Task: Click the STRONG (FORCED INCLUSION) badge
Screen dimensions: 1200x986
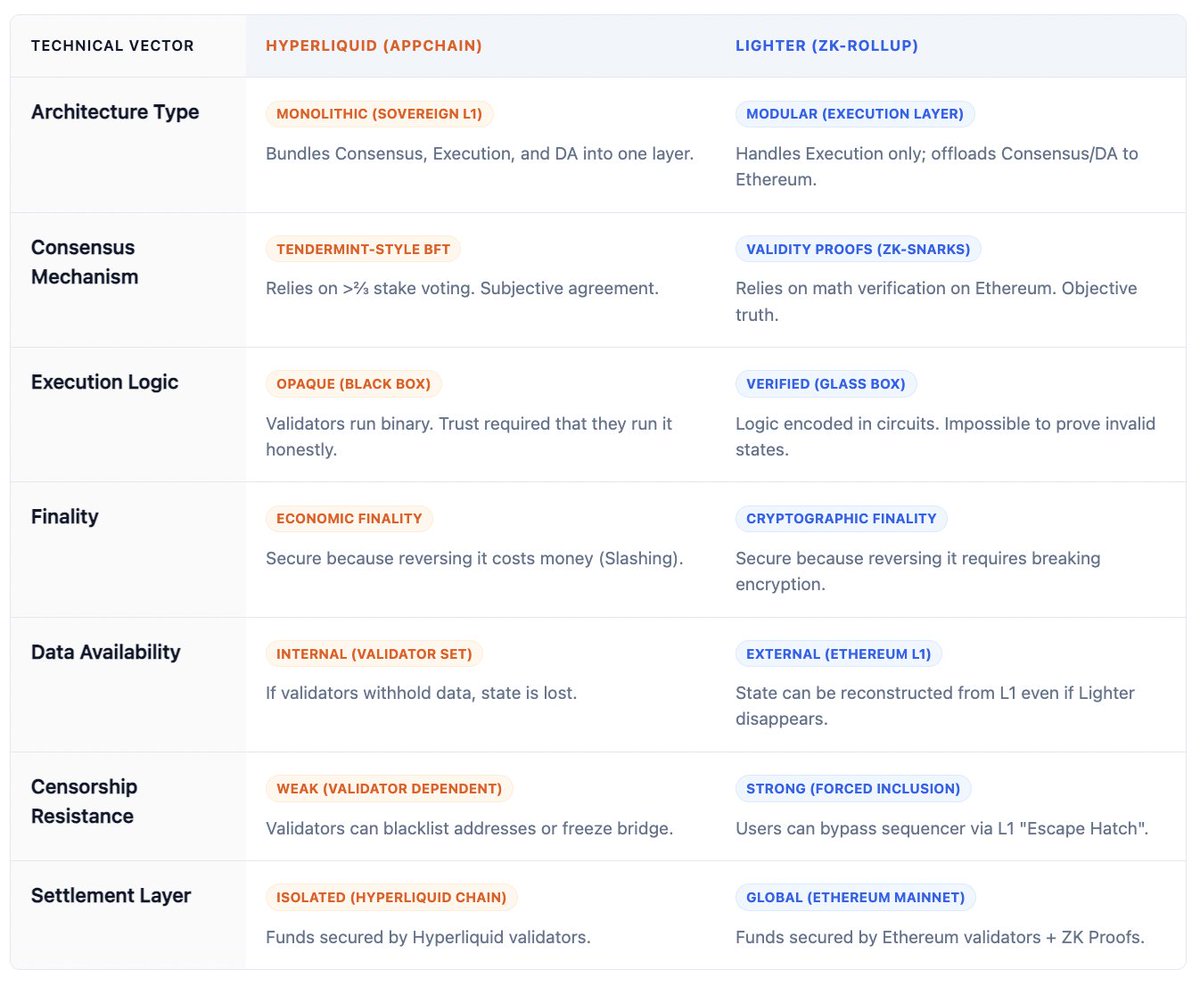Action: 853,789
